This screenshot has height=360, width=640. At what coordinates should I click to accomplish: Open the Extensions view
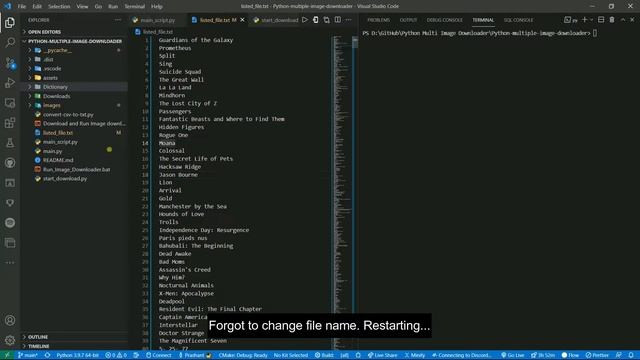click(10, 122)
